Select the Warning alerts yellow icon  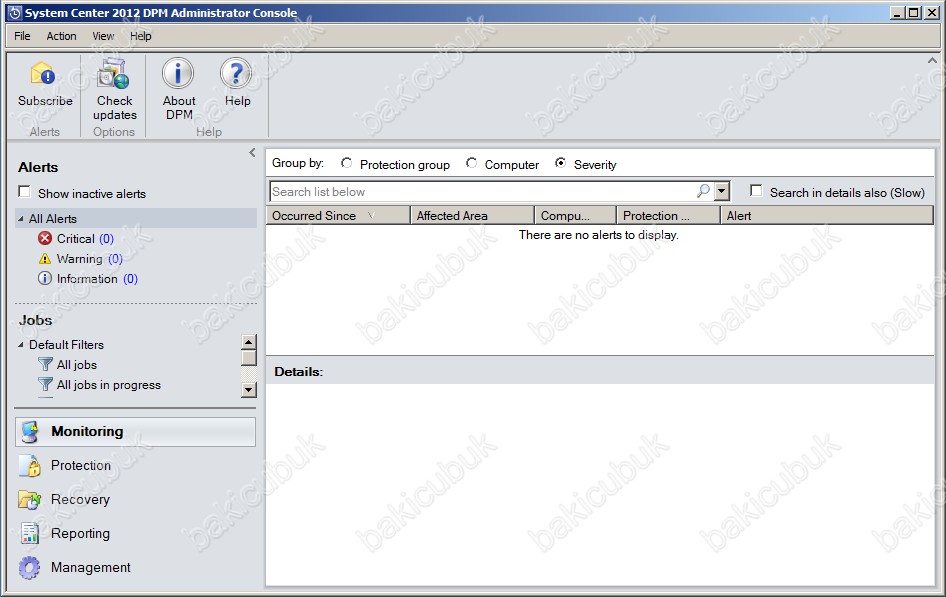coord(45,259)
